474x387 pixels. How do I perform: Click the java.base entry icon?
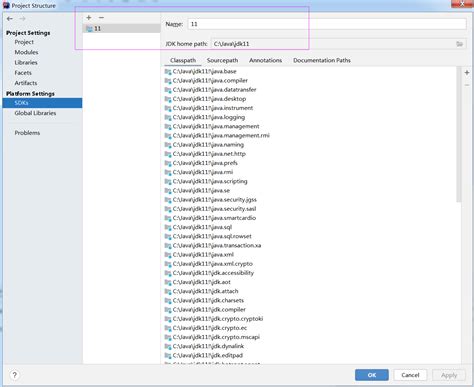point(168,72)
